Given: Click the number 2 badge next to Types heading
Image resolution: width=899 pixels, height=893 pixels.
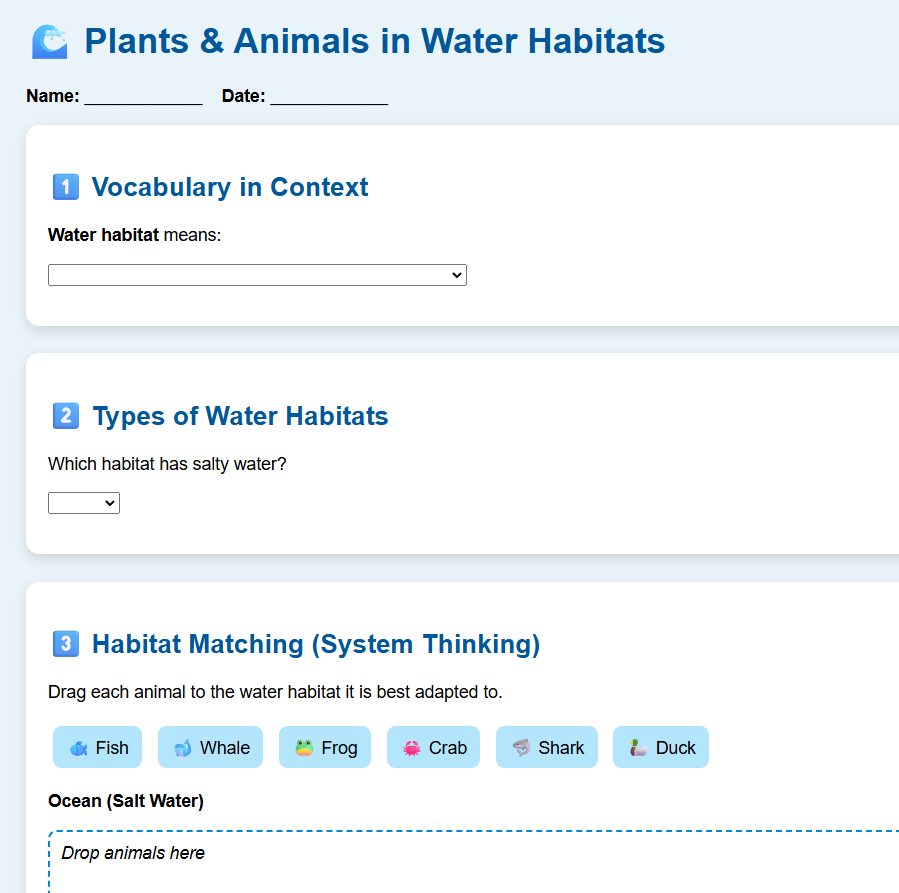Looking at the screenshot, I should coord(65,416).
